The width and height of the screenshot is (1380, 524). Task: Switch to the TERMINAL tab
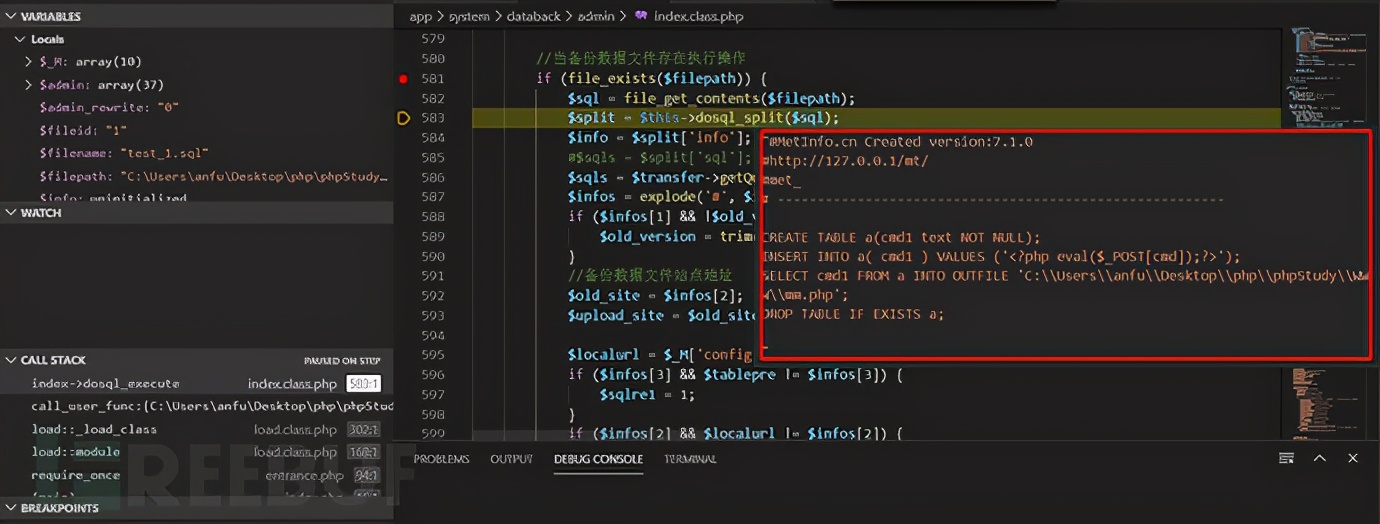690,459
